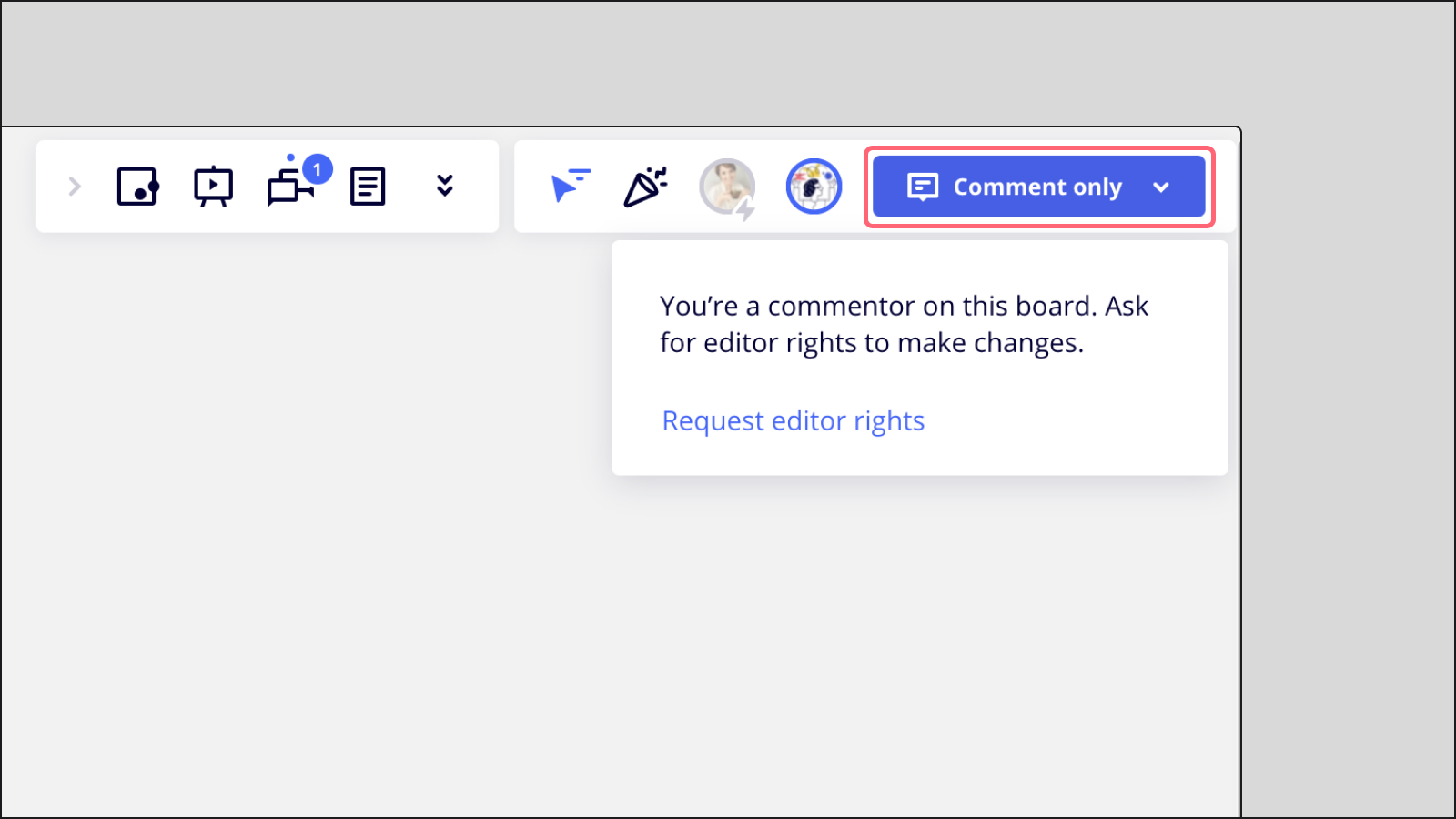Click the party popper reactions icon

[645, 187]
